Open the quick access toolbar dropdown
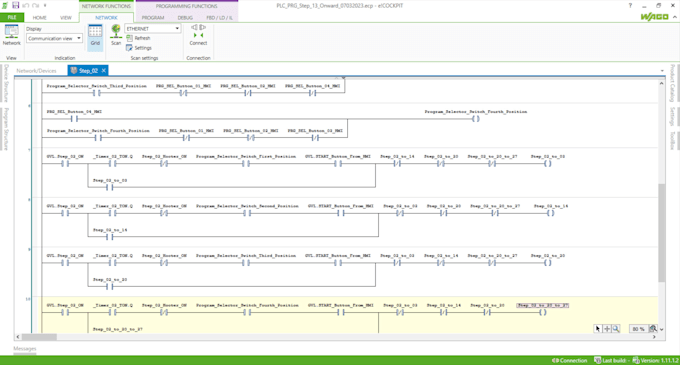The width and height of the screenshot is (680, 365). click(45, 6)
